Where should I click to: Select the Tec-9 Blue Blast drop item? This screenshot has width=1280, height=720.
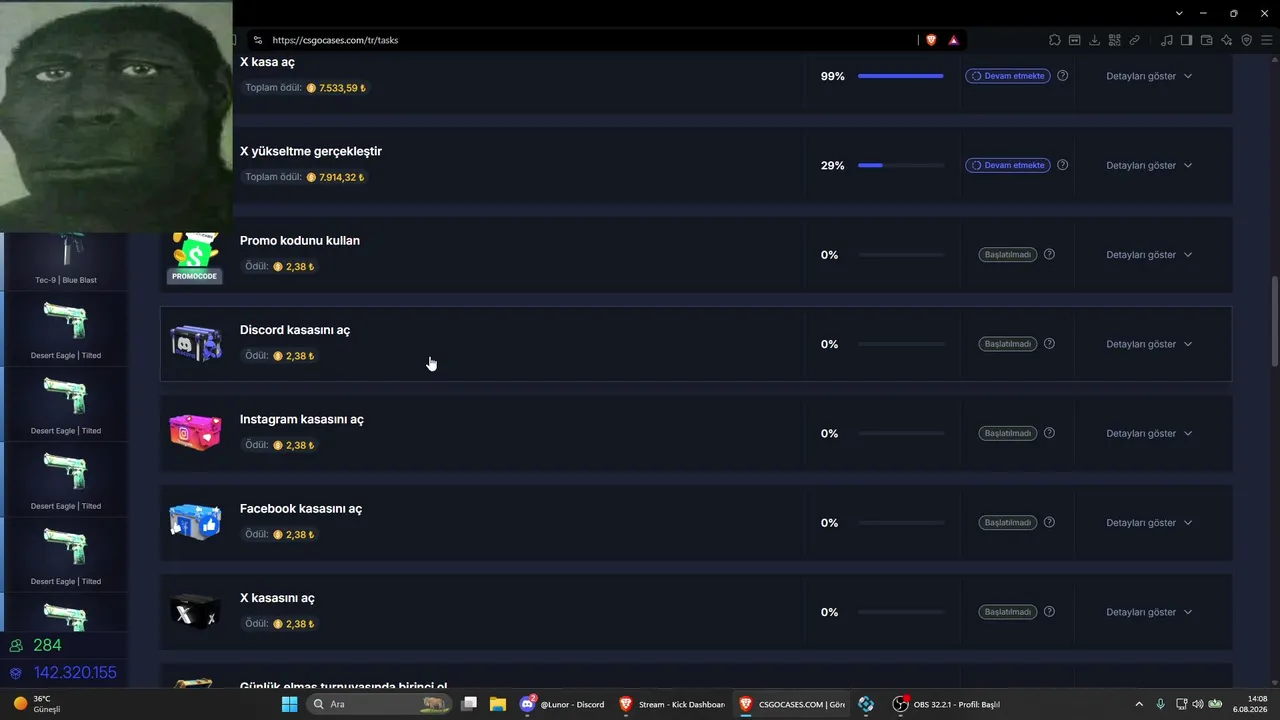pyautogui.click(x=66, y=261)
